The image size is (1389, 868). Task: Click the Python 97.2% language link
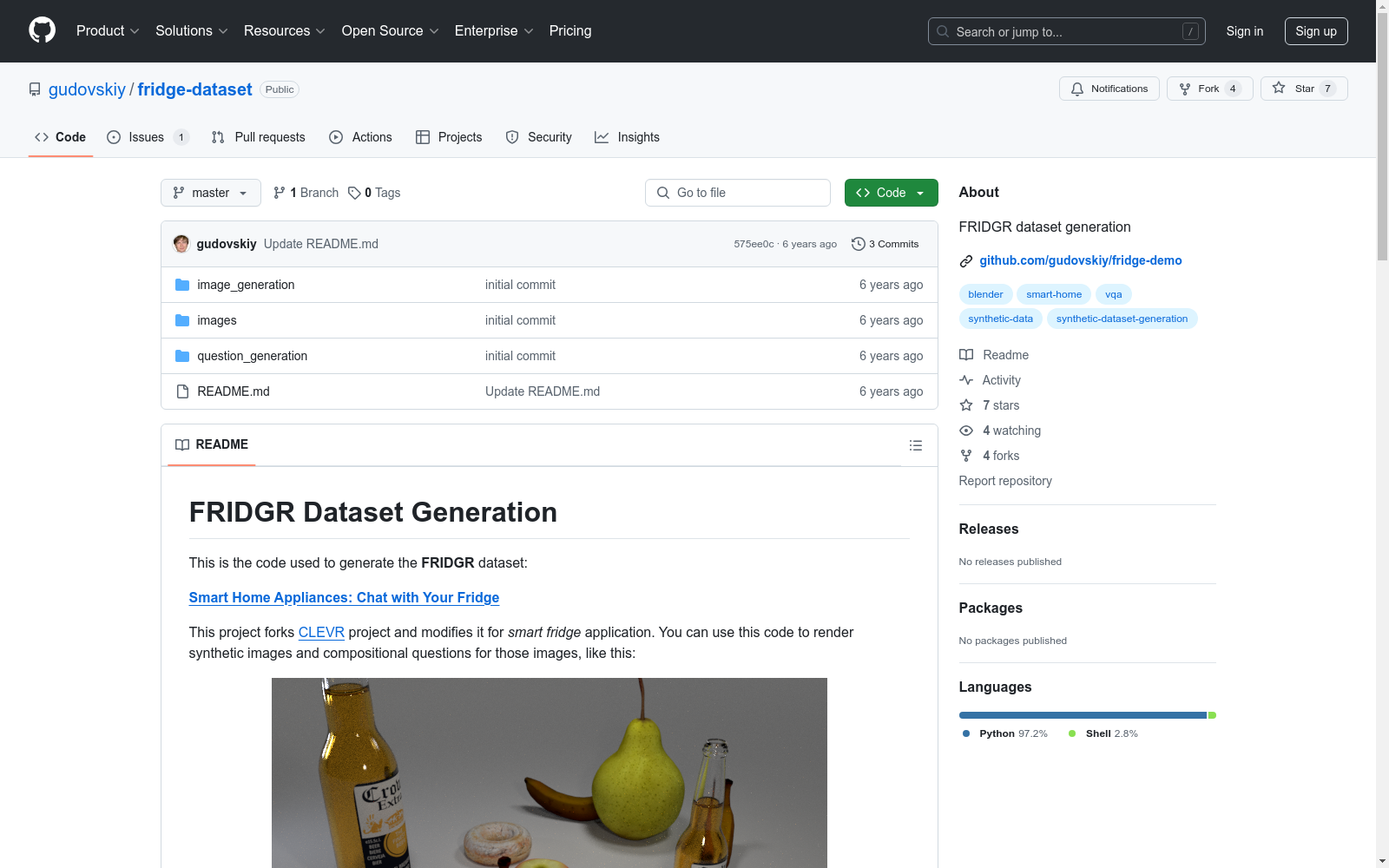coord(1005,733)
